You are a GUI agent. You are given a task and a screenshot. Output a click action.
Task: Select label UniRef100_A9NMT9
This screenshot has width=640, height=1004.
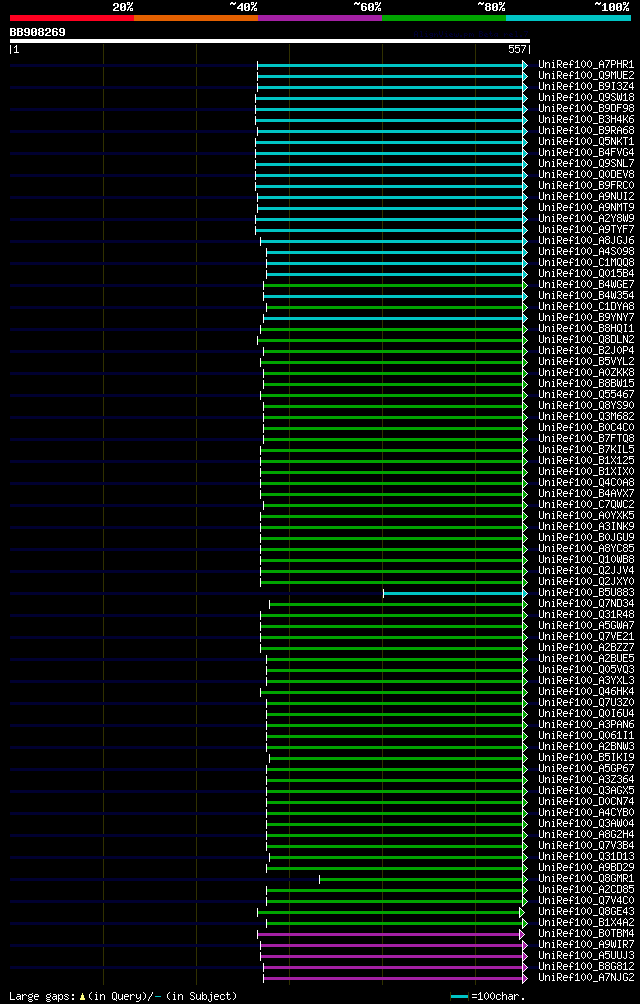[586, 207]
